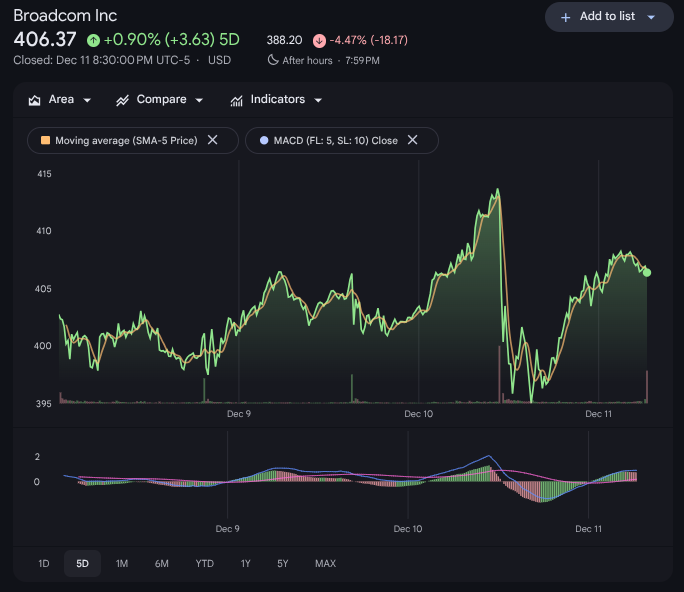684x592 pixels.
Task: Click the green up-arrow change icon
Action: coord(93,41)
